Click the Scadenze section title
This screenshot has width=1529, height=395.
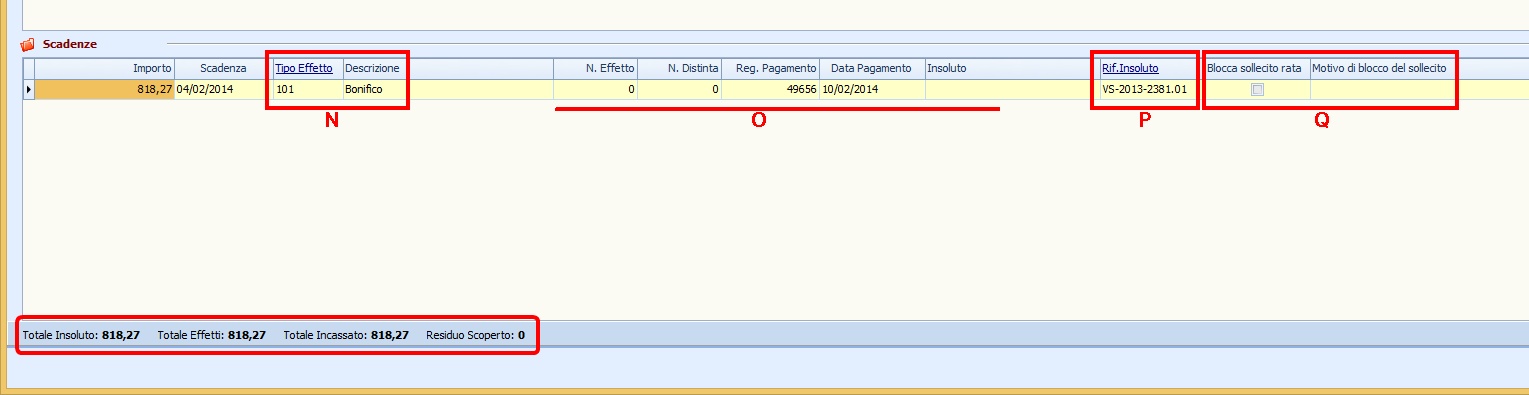tap(70, 45)
